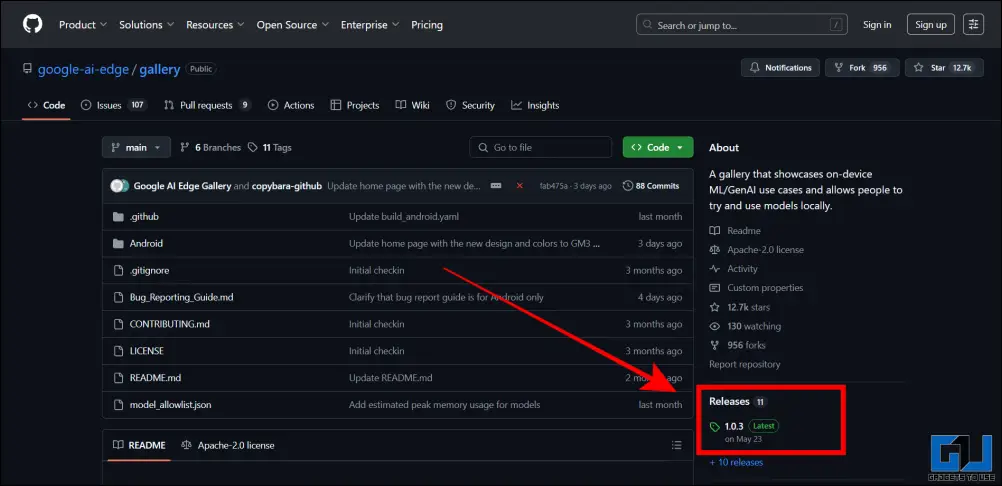Open the command palette icon
Image resolution: width=1002 pixels, height=486 pixels.
[973, 24]
